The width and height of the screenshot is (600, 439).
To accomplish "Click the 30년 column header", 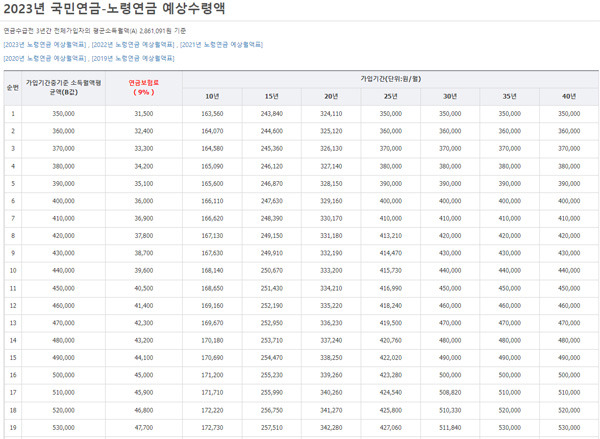I will point(450,96).
